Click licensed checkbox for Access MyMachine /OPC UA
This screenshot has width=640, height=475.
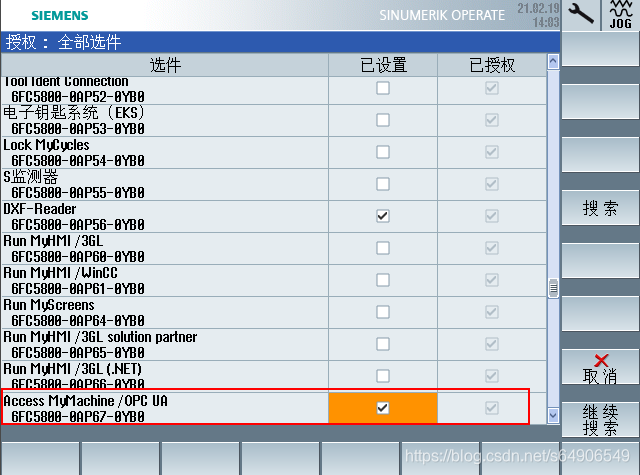point(492,408)
